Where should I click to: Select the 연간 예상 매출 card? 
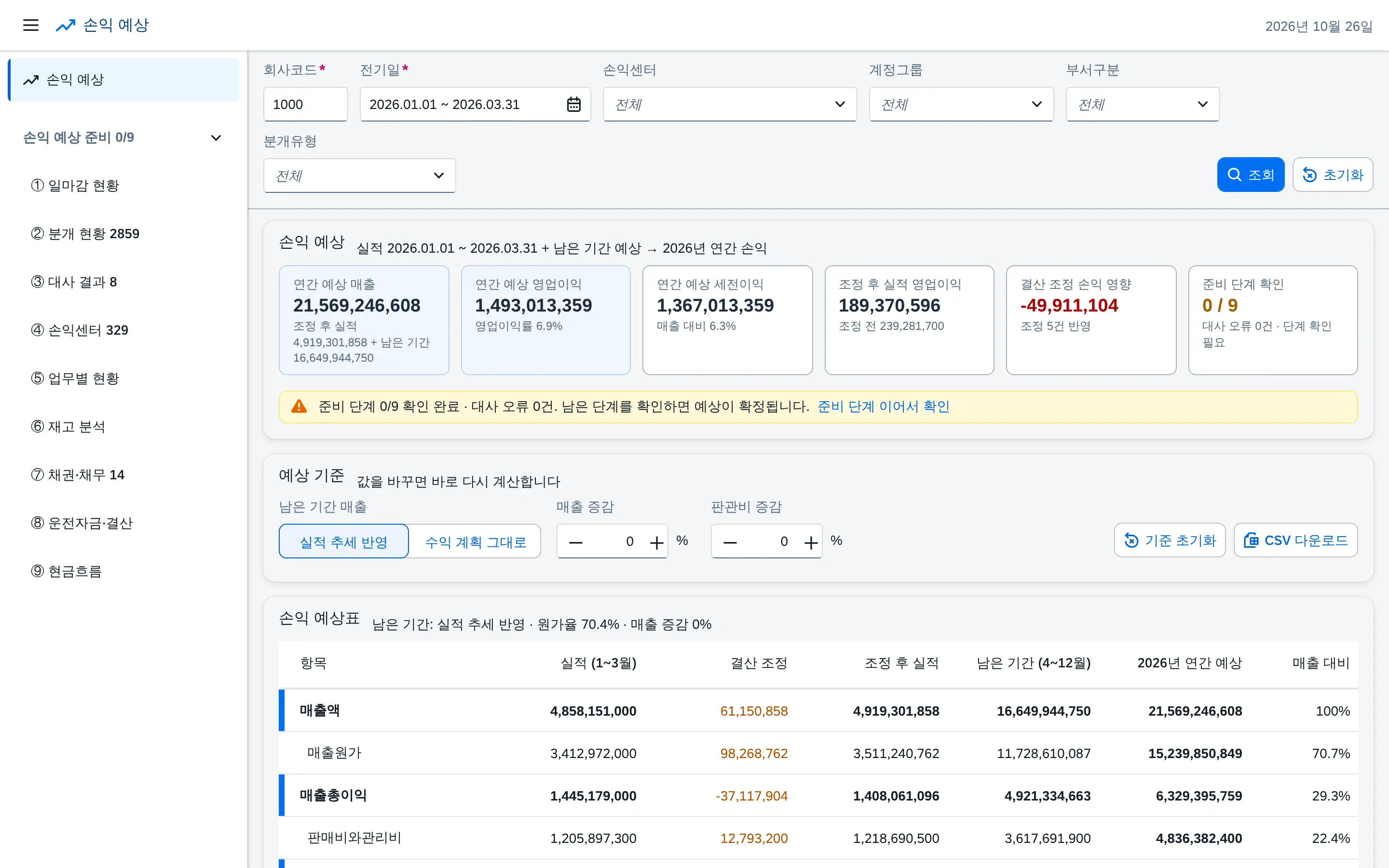[x=364, y=320]
